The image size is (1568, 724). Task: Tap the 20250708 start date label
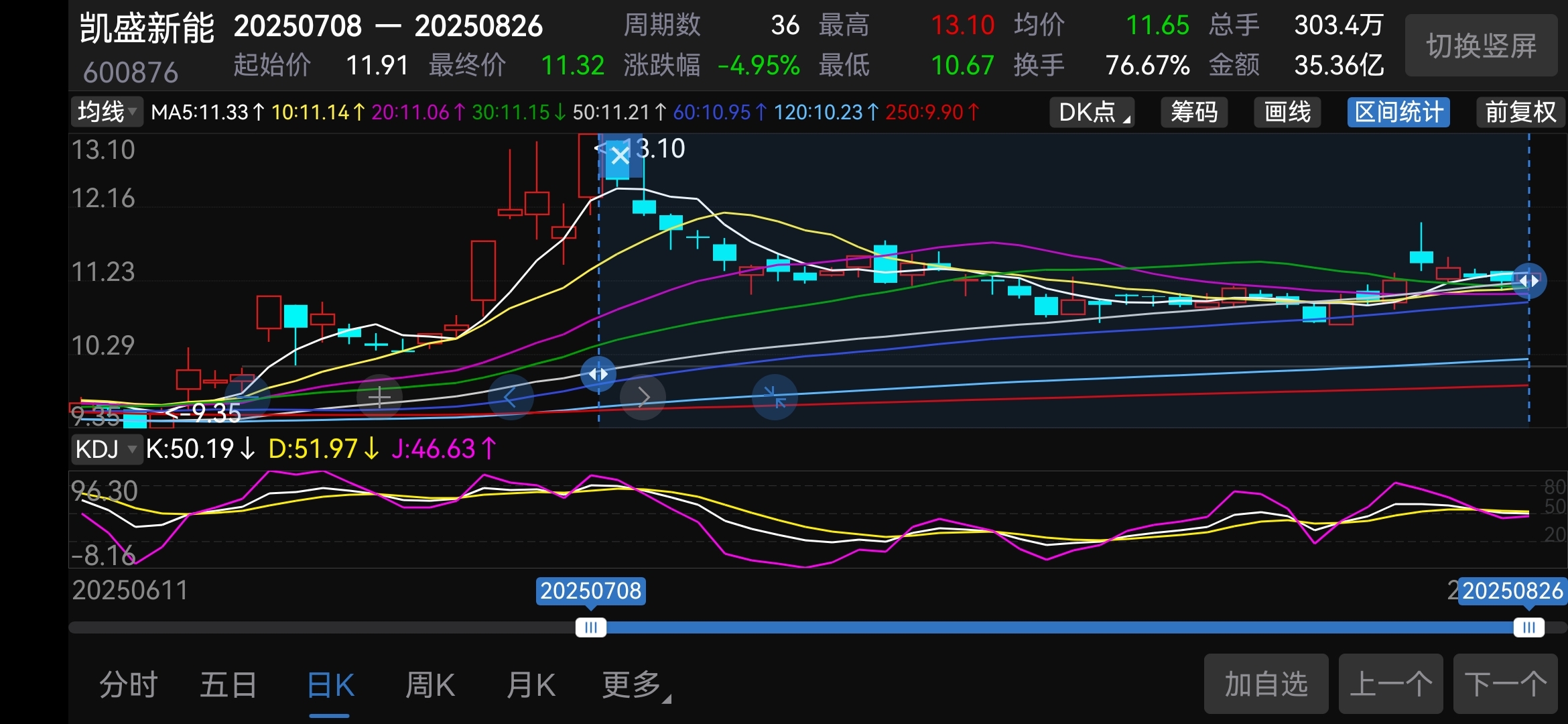tap(590, 591)
